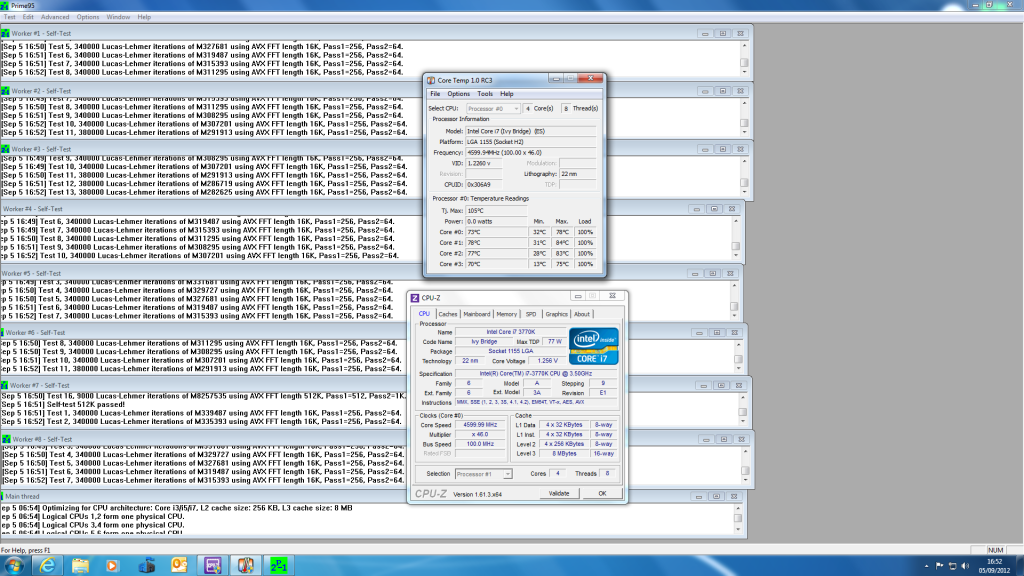Image resolution: width=1024 pixels, height=576 pixels.
Task: Expand CPU-Z Selection Processor #1 dropdown
Action: tap(483, 473)
